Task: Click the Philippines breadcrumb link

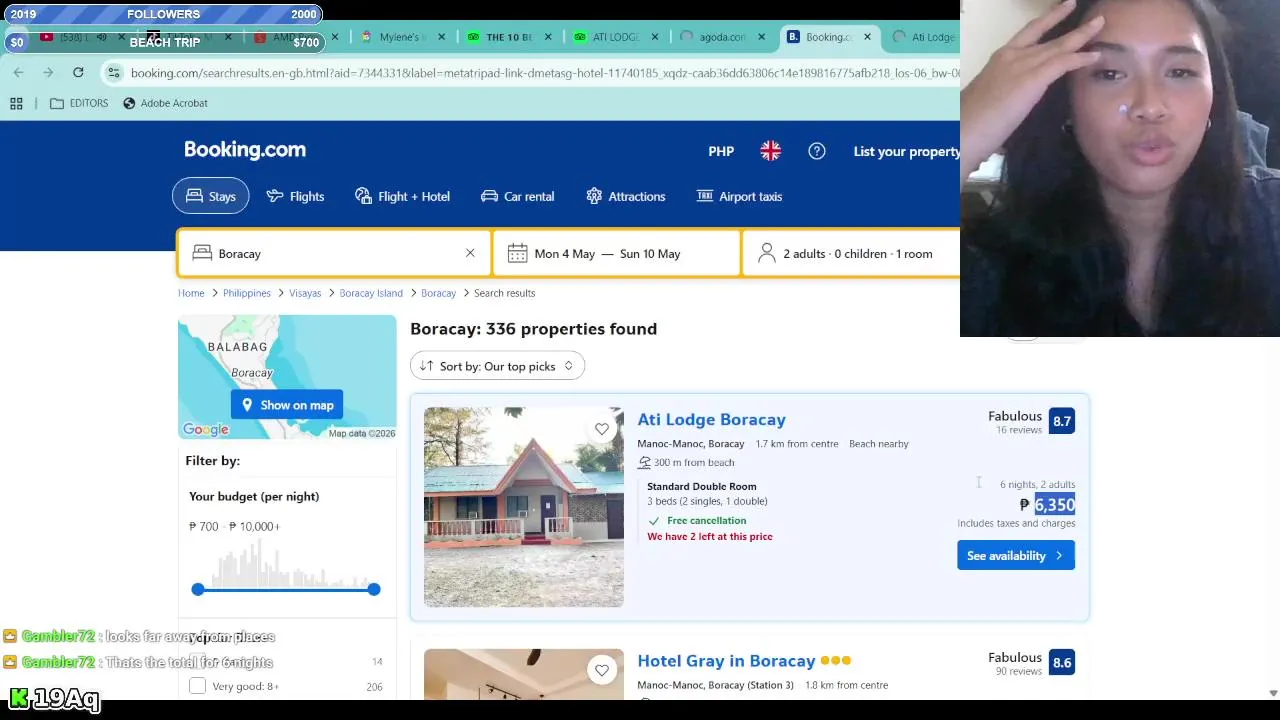Action: 247,293
